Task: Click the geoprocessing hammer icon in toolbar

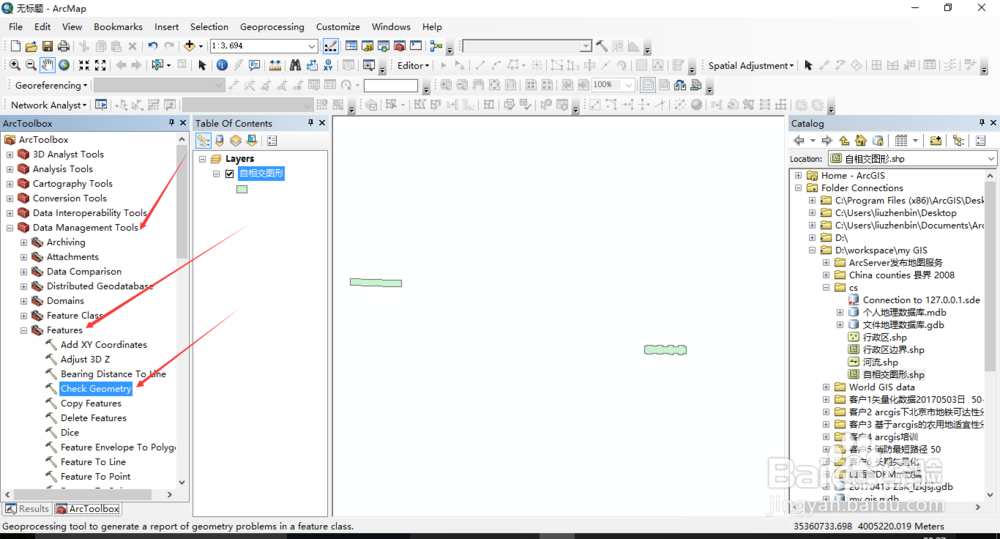Action: [x=601, y=46]
